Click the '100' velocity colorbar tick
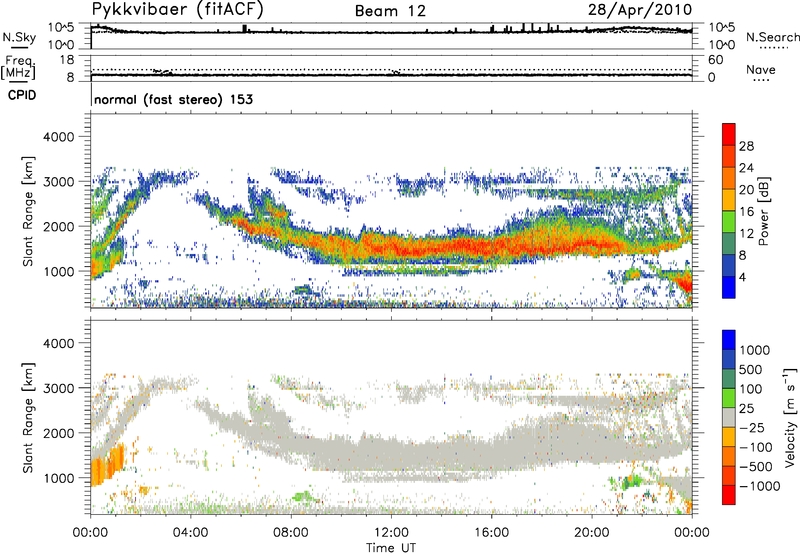The image size is (800, 554). click(x=751, y=389)
